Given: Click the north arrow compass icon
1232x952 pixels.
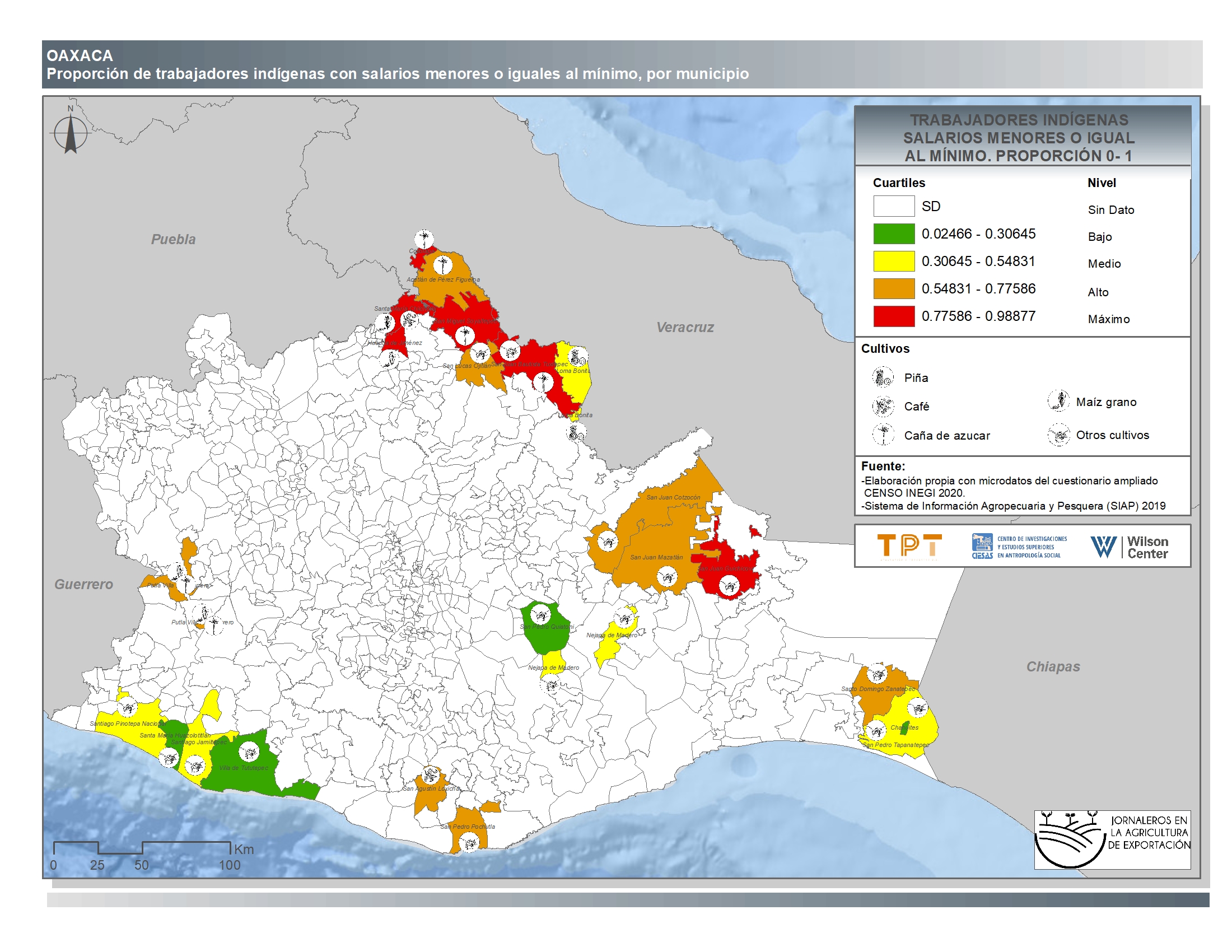Looking at the screenshot, I should tap(71, 133).
